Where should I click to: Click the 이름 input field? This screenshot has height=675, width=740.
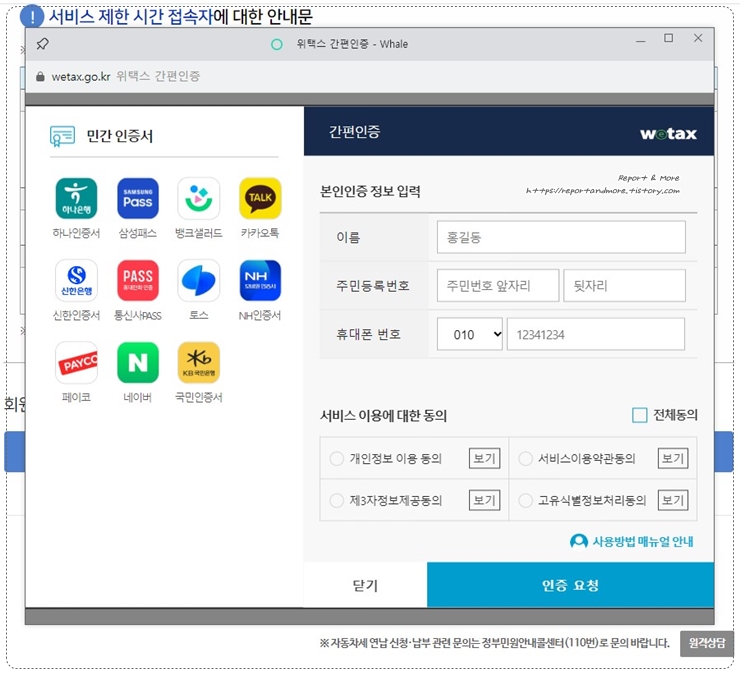tap(561, 237)
